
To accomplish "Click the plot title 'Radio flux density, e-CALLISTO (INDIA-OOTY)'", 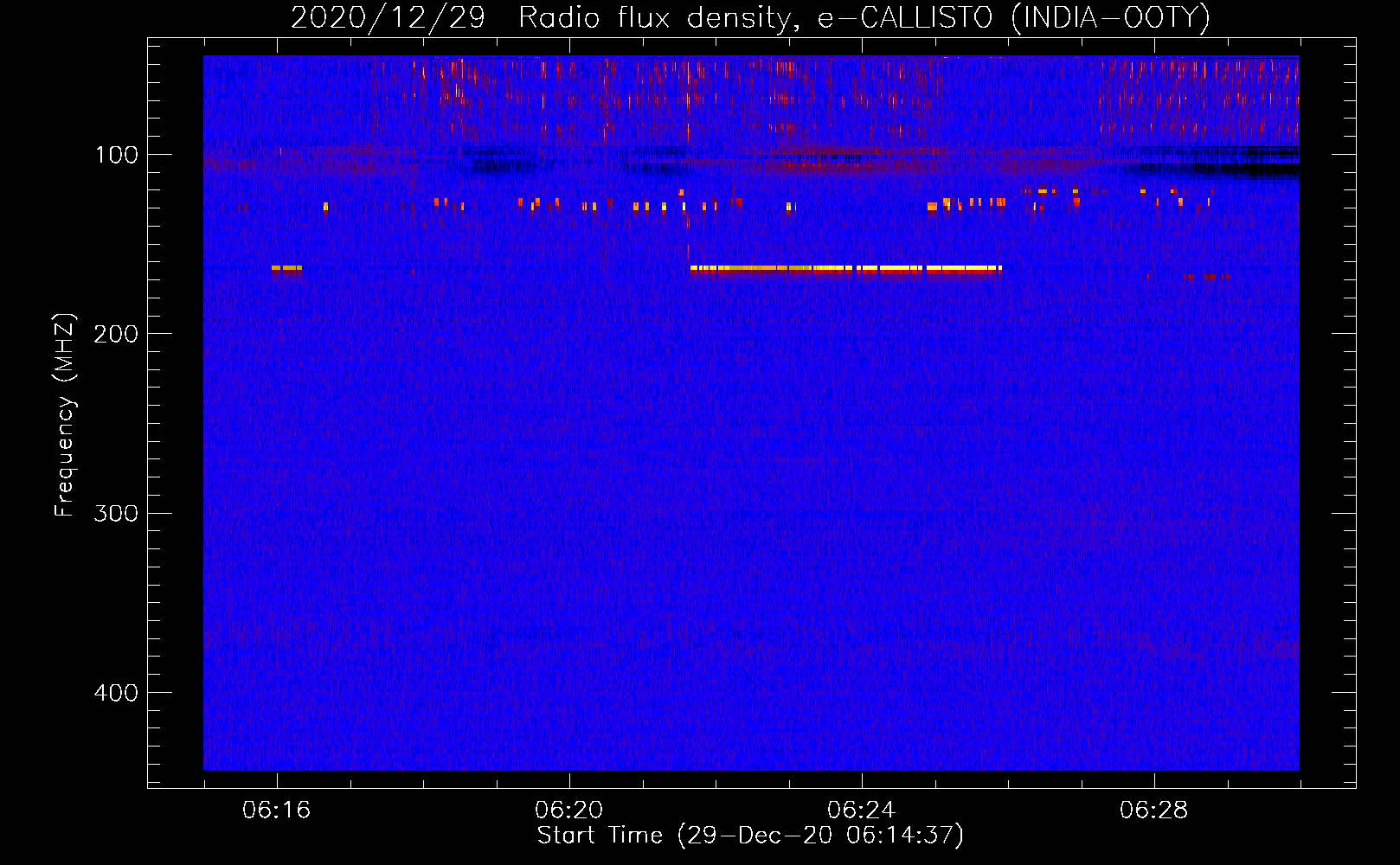I will pos(864,18).
